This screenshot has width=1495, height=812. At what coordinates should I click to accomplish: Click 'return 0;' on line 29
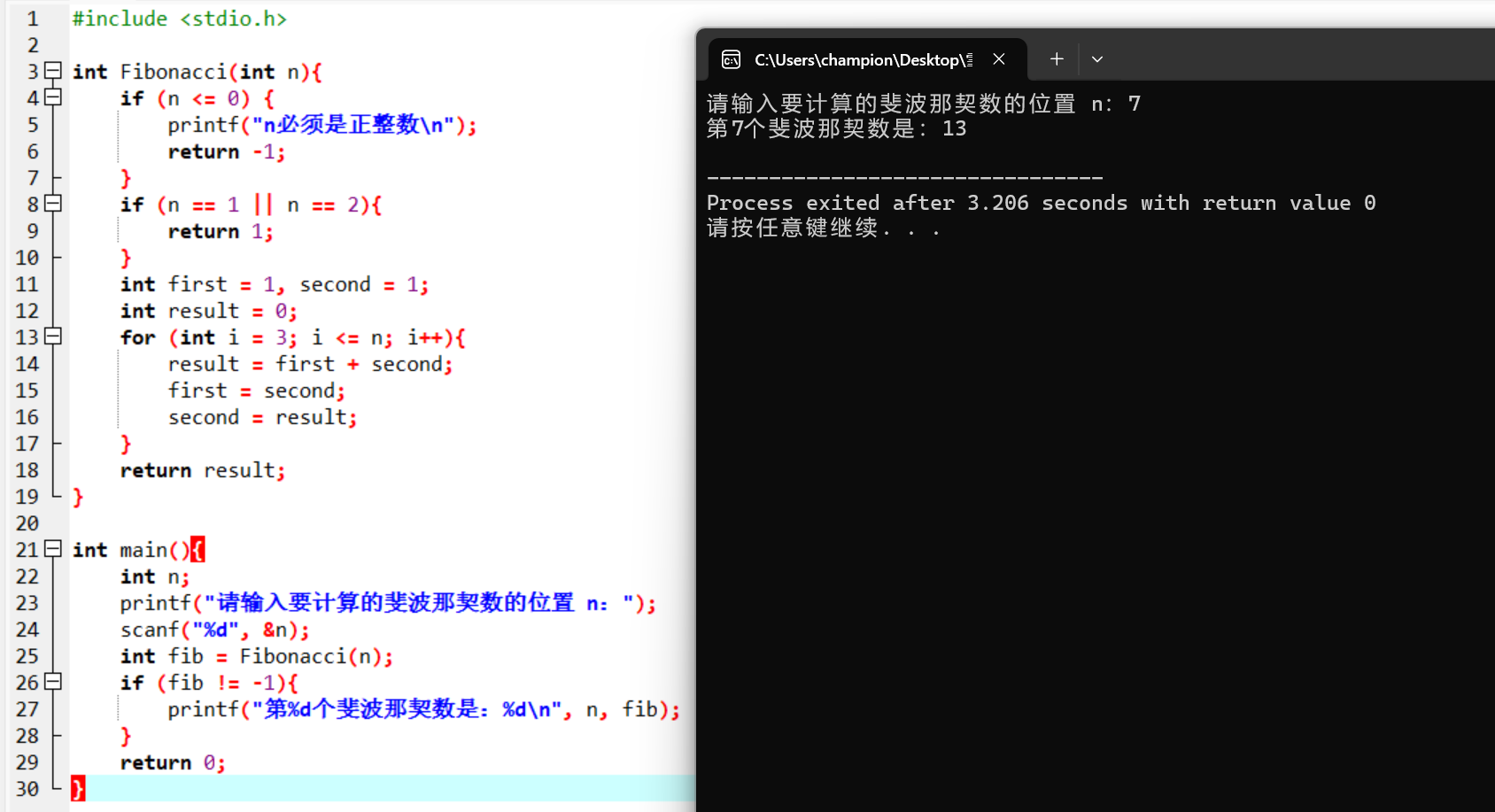173,762
